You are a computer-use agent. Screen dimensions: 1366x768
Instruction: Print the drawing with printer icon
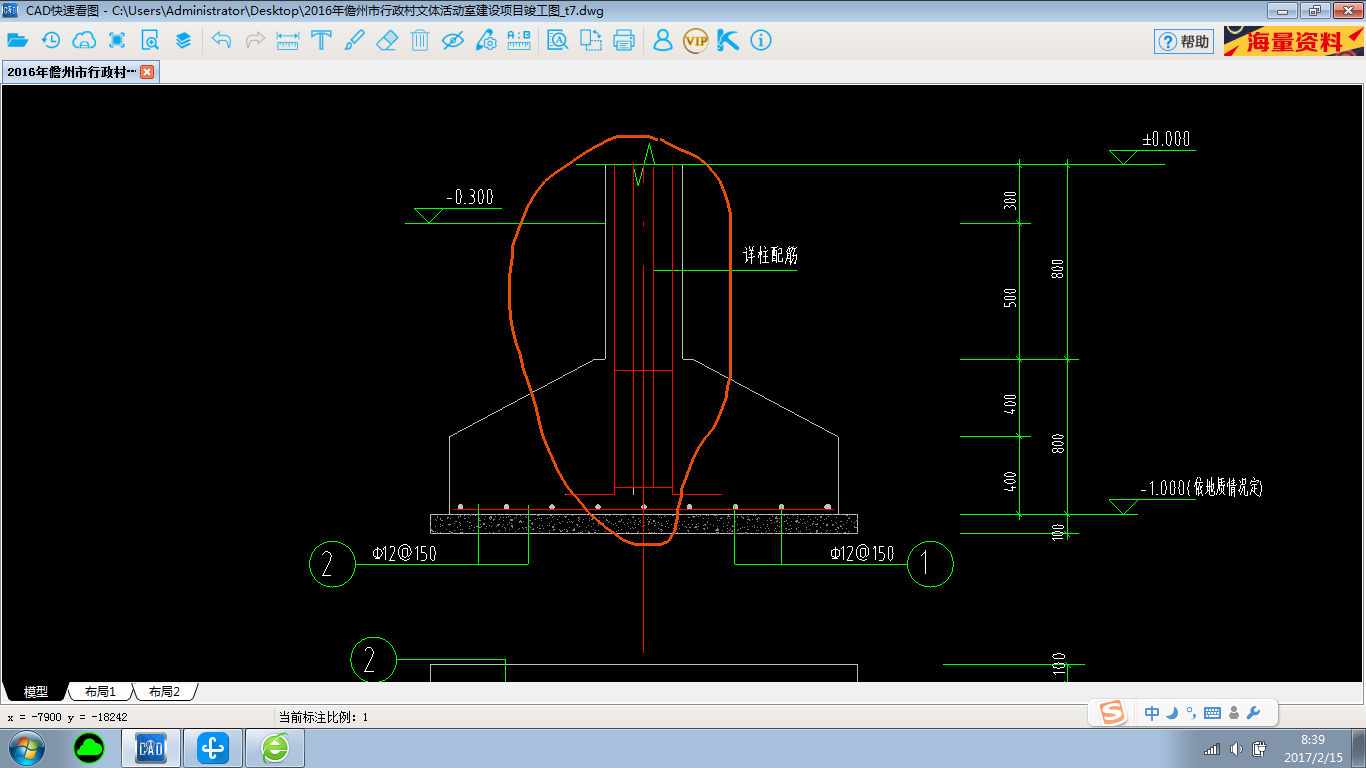(x=624, y=41)
